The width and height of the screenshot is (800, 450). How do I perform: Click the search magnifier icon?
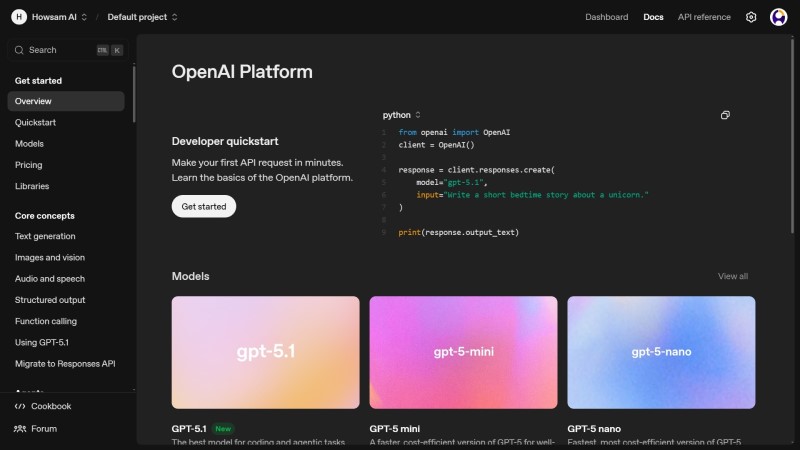tap(19, 50)
